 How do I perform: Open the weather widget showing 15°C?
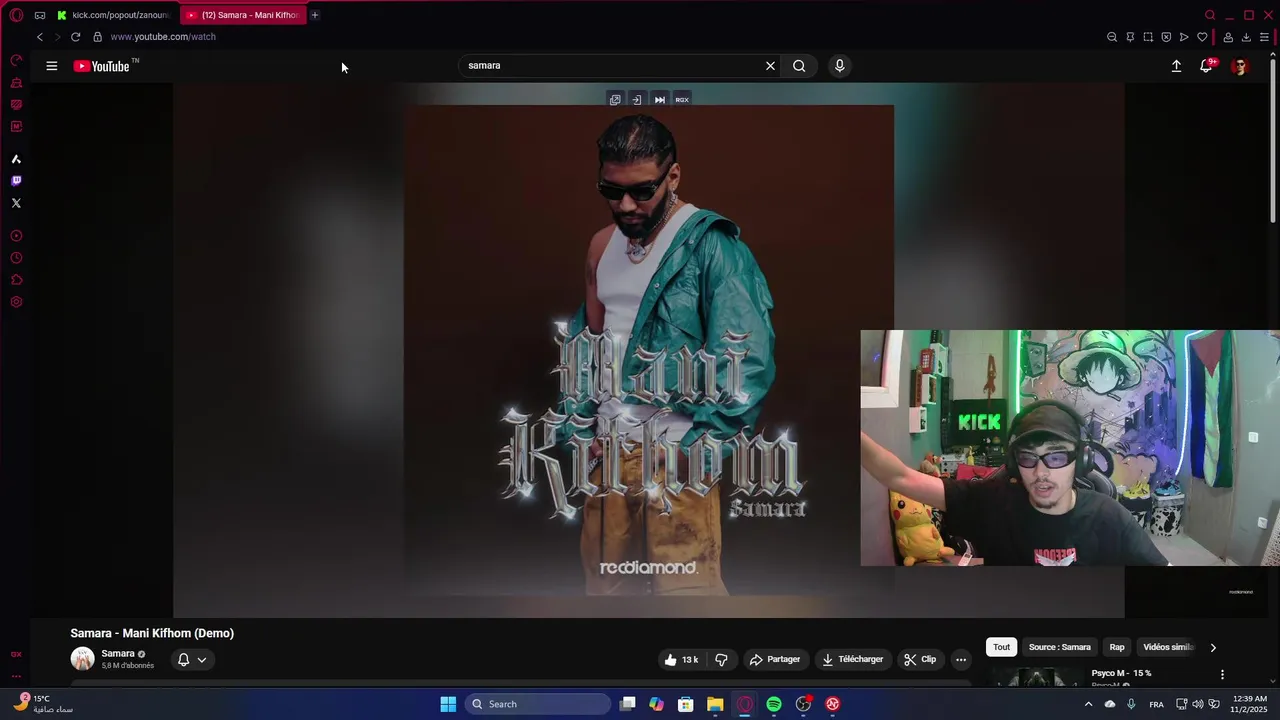(42, 704)
